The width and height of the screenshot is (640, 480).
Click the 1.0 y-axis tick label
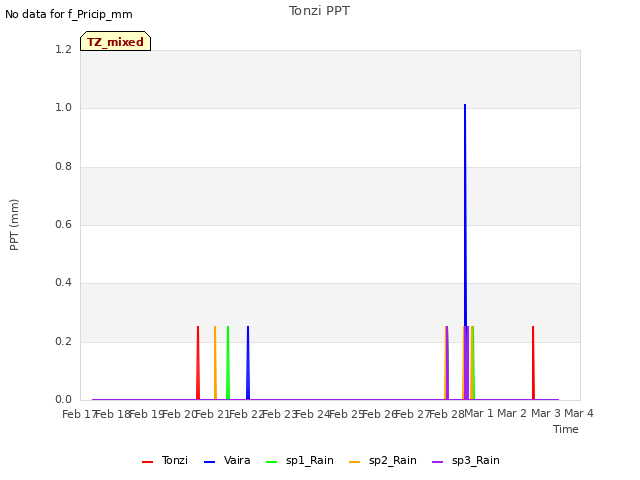(x=63, y=108)
